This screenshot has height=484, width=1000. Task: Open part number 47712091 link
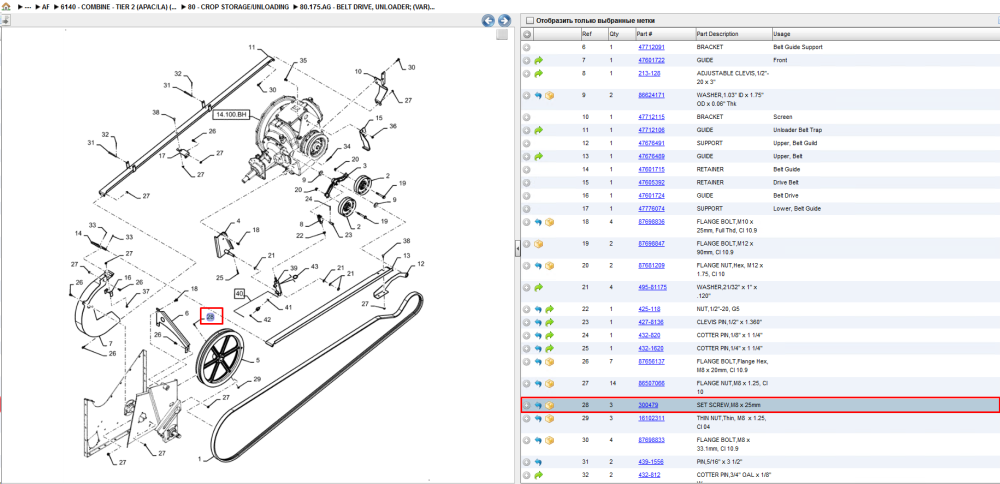pos(651,47)
